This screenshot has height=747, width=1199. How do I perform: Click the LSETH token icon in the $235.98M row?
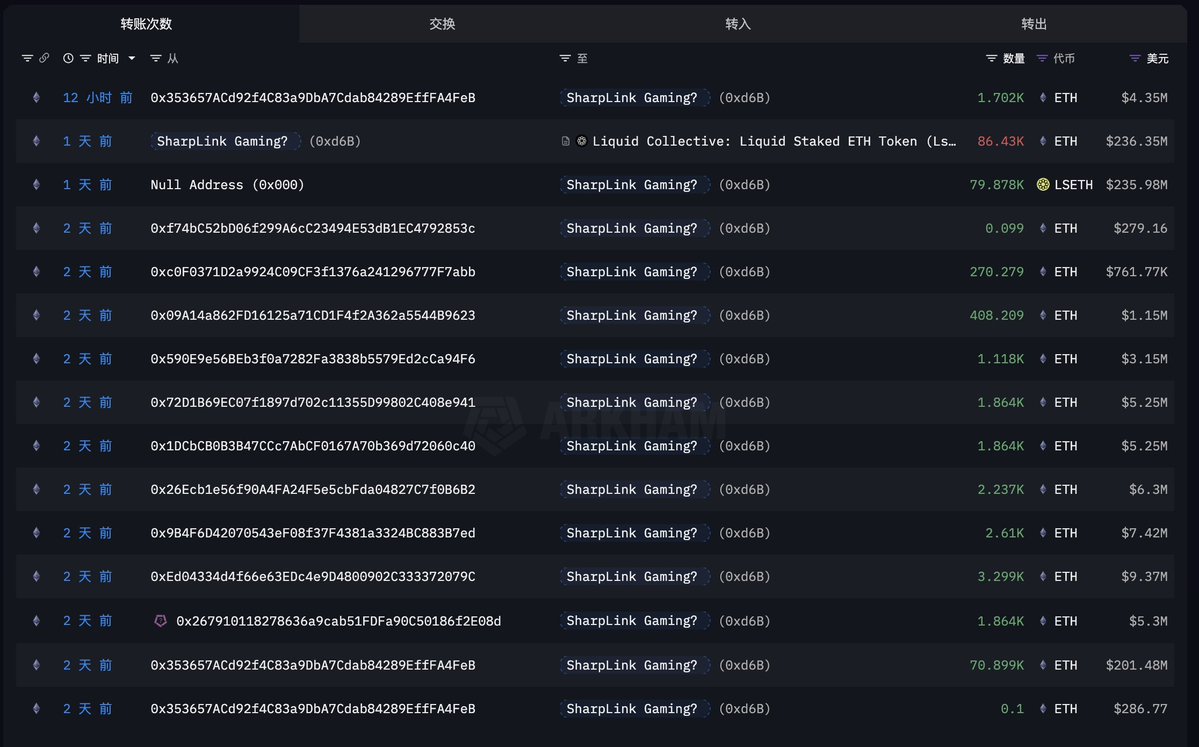1043,184
